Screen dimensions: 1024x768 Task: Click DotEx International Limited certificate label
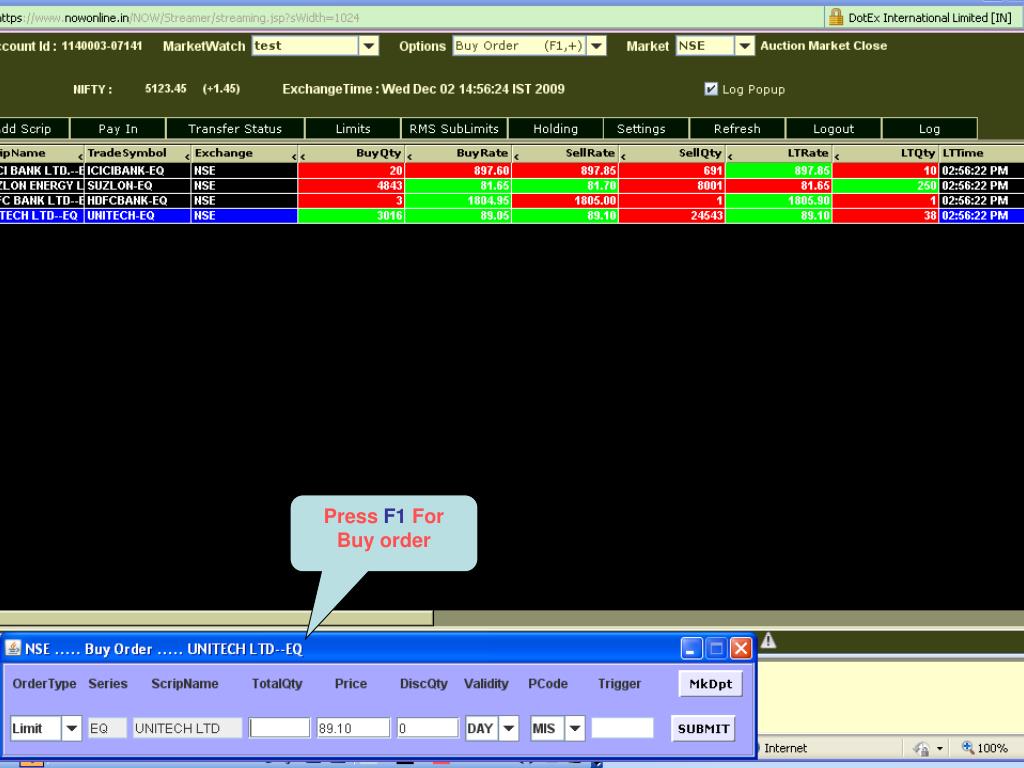929,18
